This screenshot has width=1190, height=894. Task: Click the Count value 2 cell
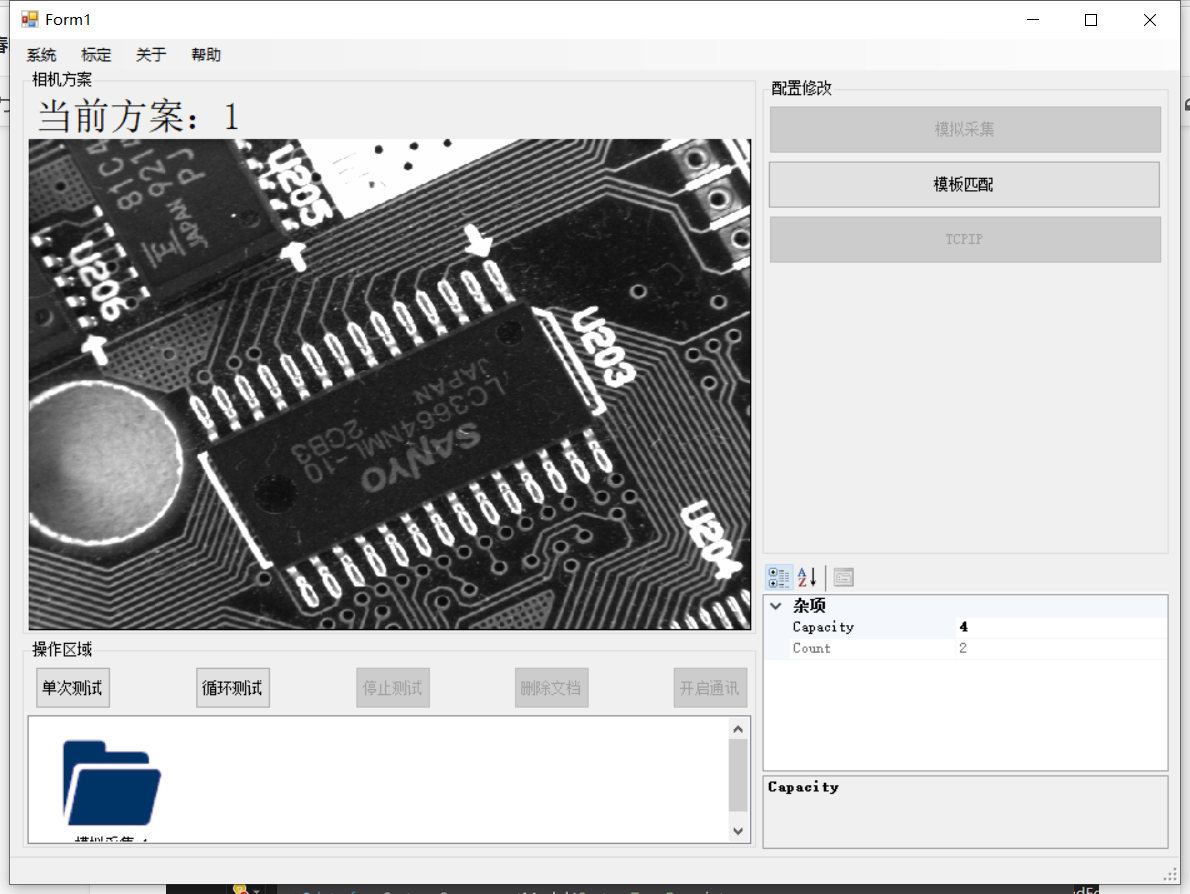pyautogui.click(x=1061, y=648)
